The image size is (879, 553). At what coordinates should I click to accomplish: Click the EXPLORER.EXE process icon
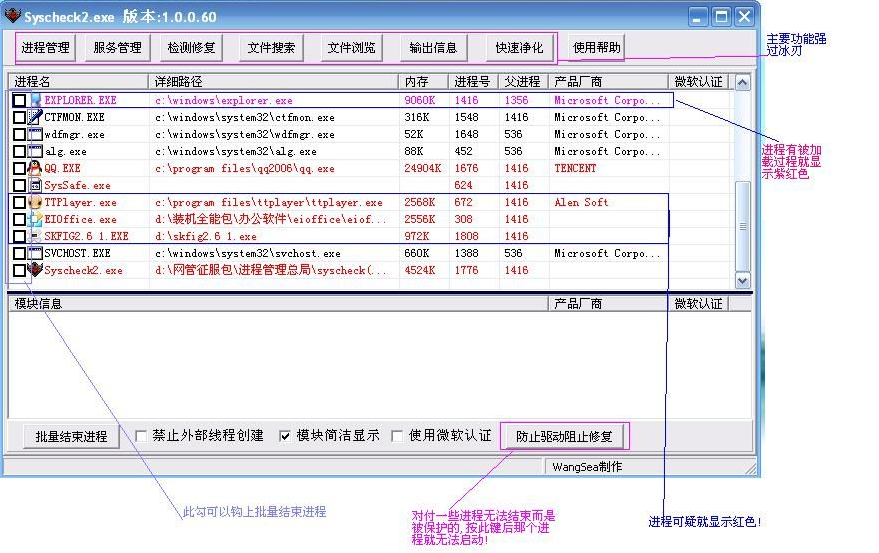pos(36,100)
